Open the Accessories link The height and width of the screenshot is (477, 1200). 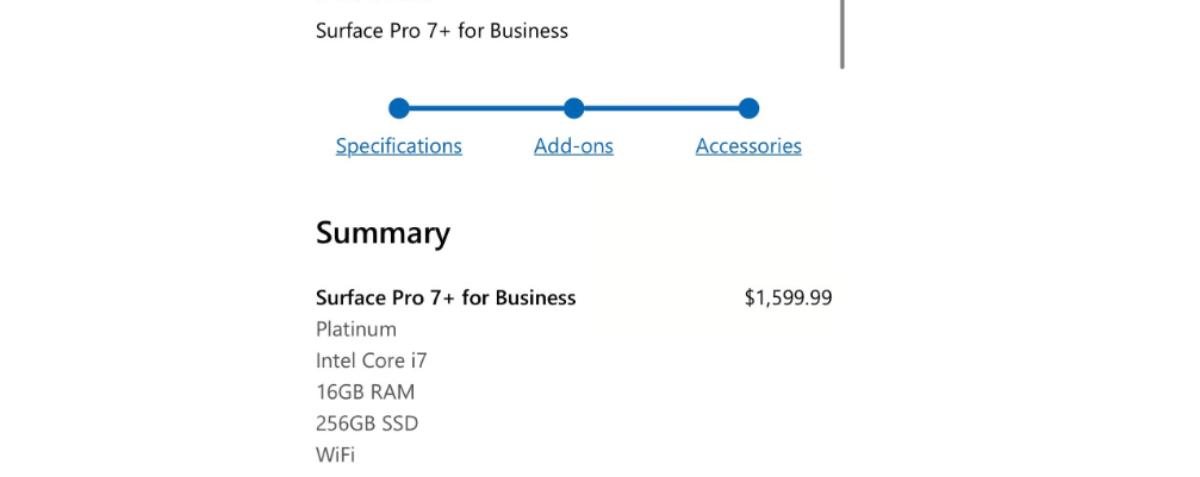point(748,146)
